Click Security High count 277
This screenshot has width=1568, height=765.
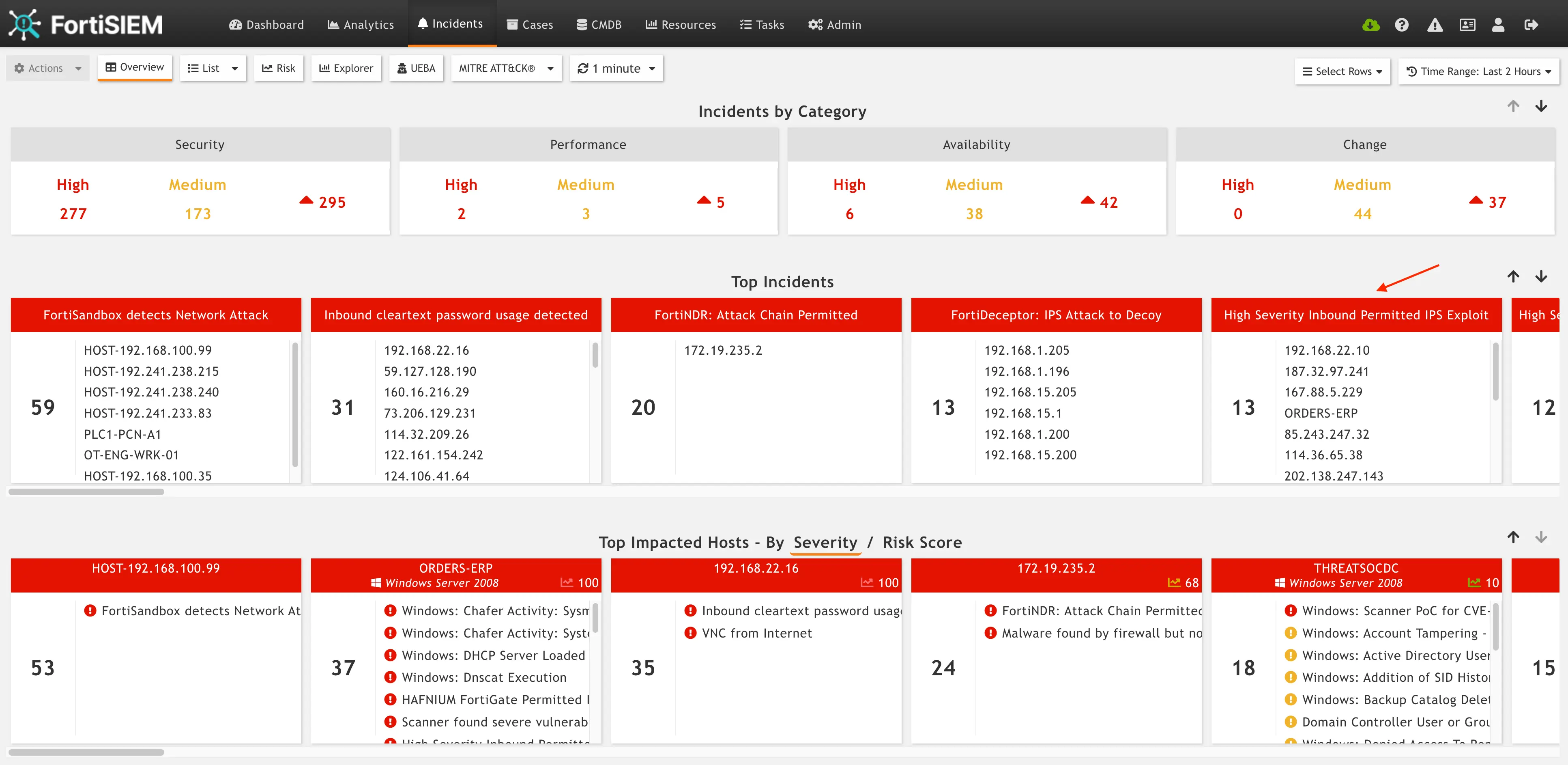[x=73, y=214]
